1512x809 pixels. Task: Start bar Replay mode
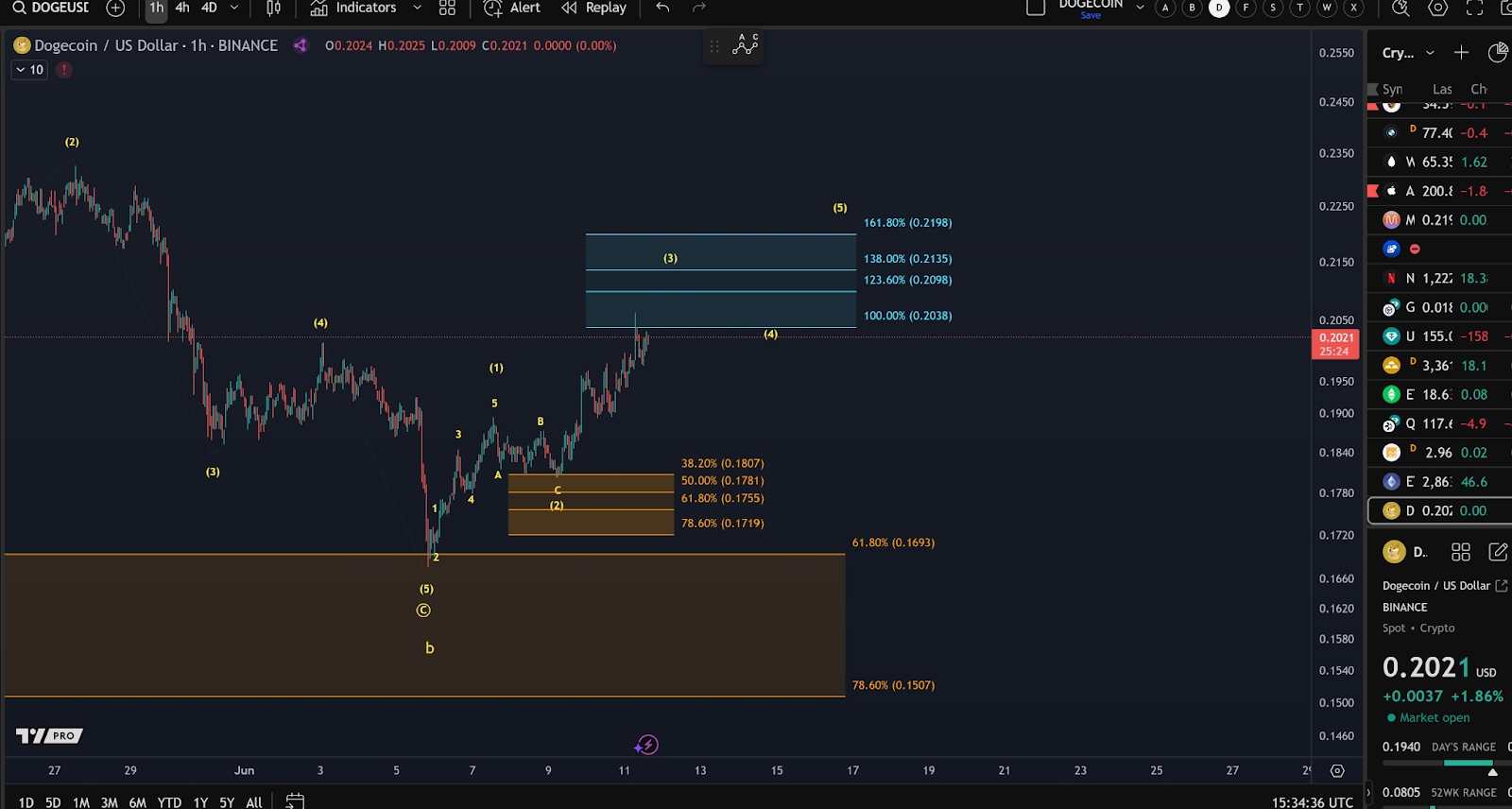point(594,8)
